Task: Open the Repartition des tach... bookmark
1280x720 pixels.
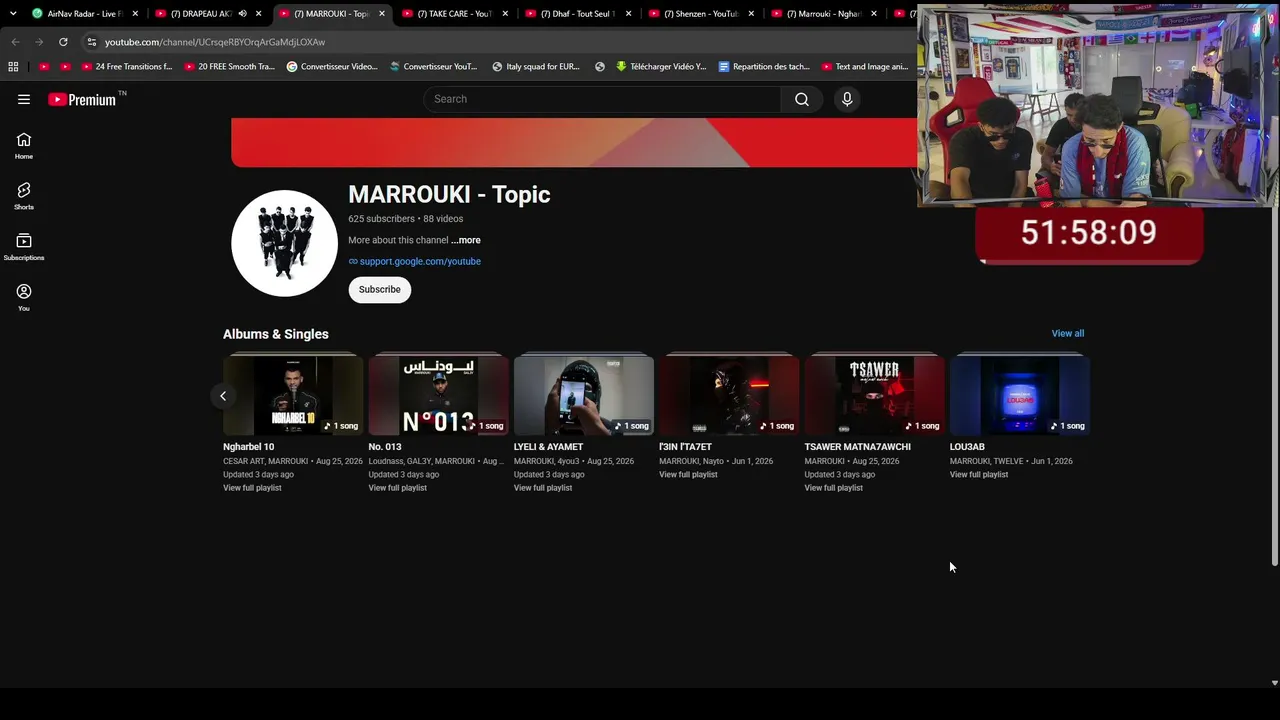Action: click(x=764, y=67)
